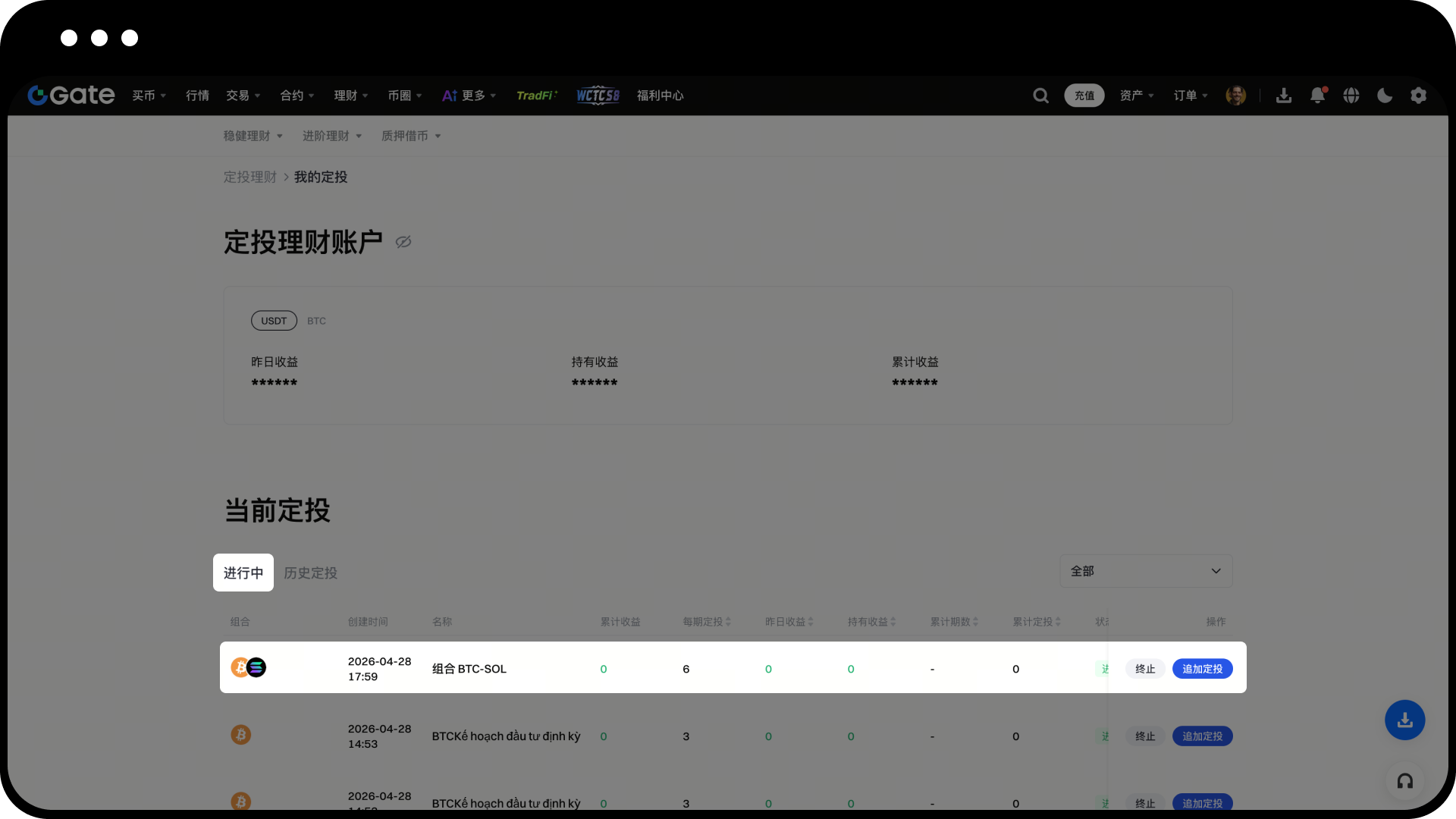The width and height of the screenshot is (1456, 819).
Task: Sort by 昨日收益 column header
Action: pyautogui.click(x=789, y=622)
